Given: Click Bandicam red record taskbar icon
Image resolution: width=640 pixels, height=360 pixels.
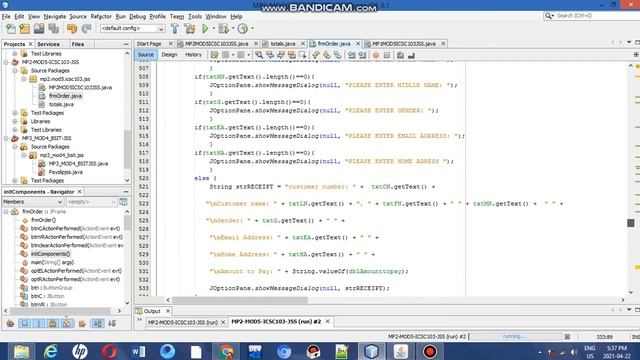Looking at the screenshot, I should coord(429,351).
